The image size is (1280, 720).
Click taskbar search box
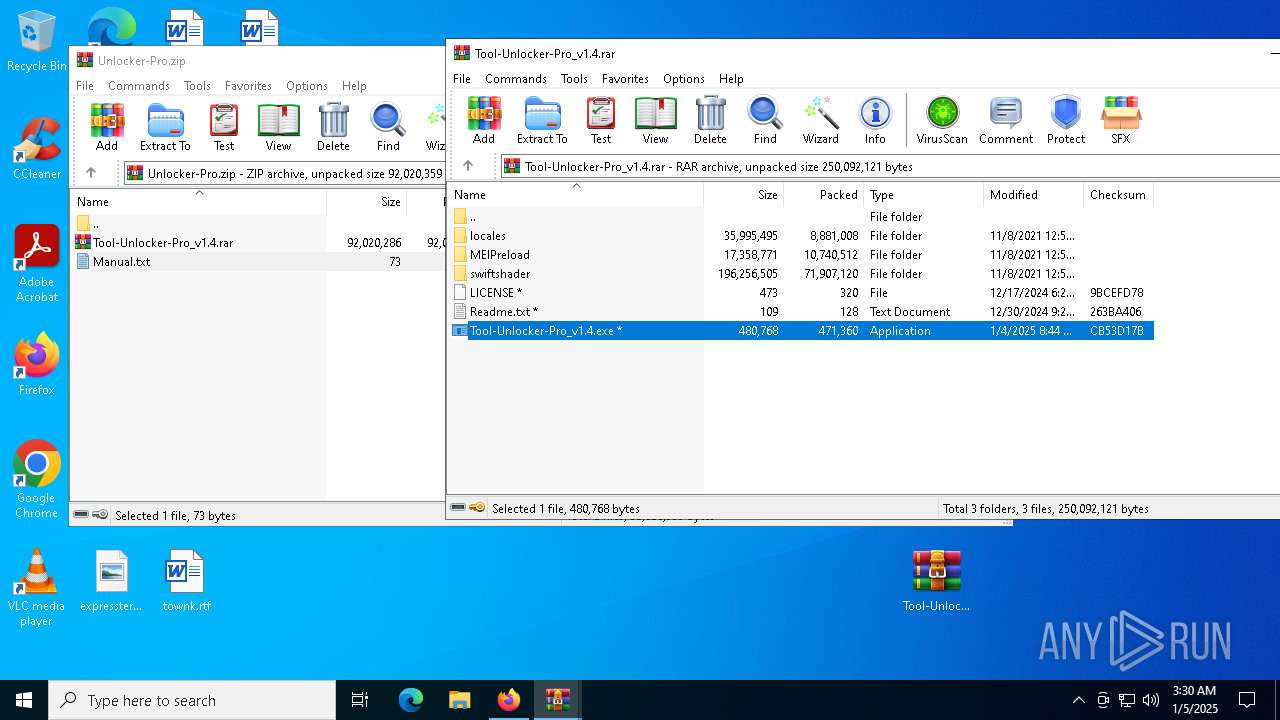pyautogui.click(x=192, y=700)
